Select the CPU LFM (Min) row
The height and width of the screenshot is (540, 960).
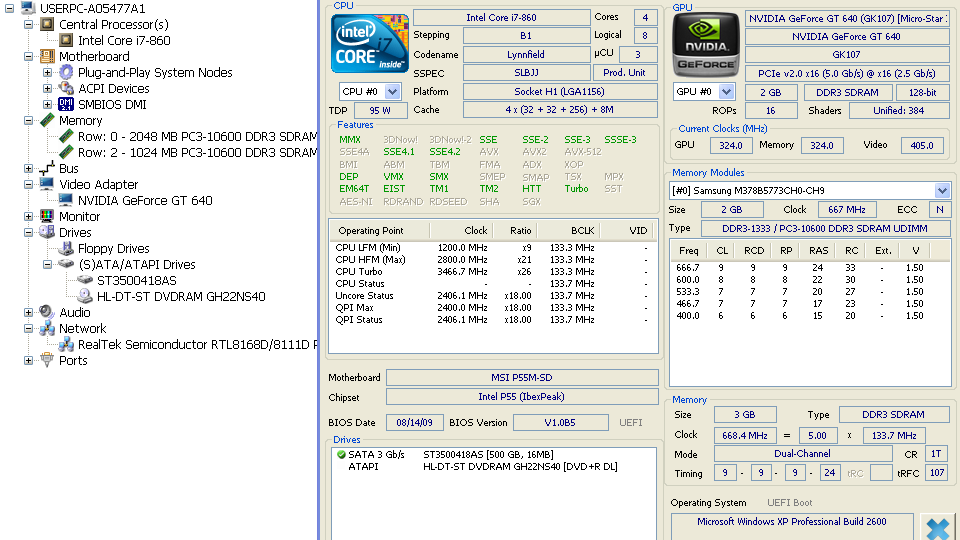(493, 247)
